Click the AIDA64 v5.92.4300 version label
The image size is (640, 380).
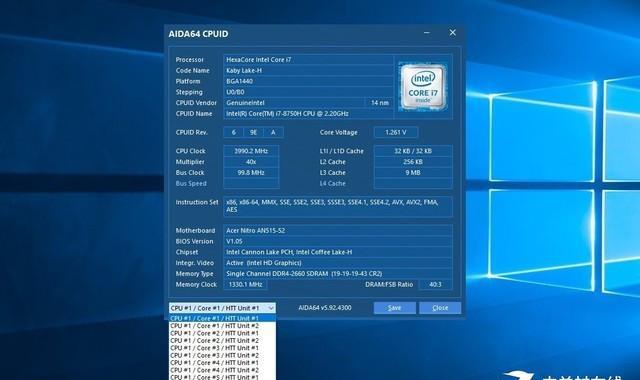[325, 308]
